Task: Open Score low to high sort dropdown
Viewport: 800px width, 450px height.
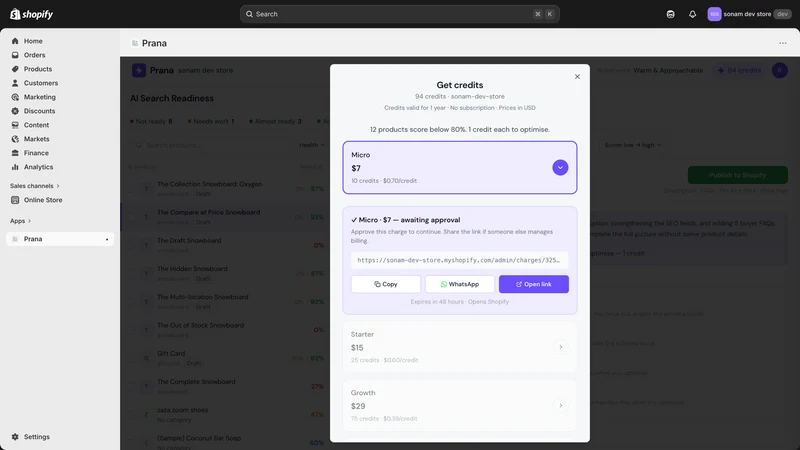Action: coord(633,145)
